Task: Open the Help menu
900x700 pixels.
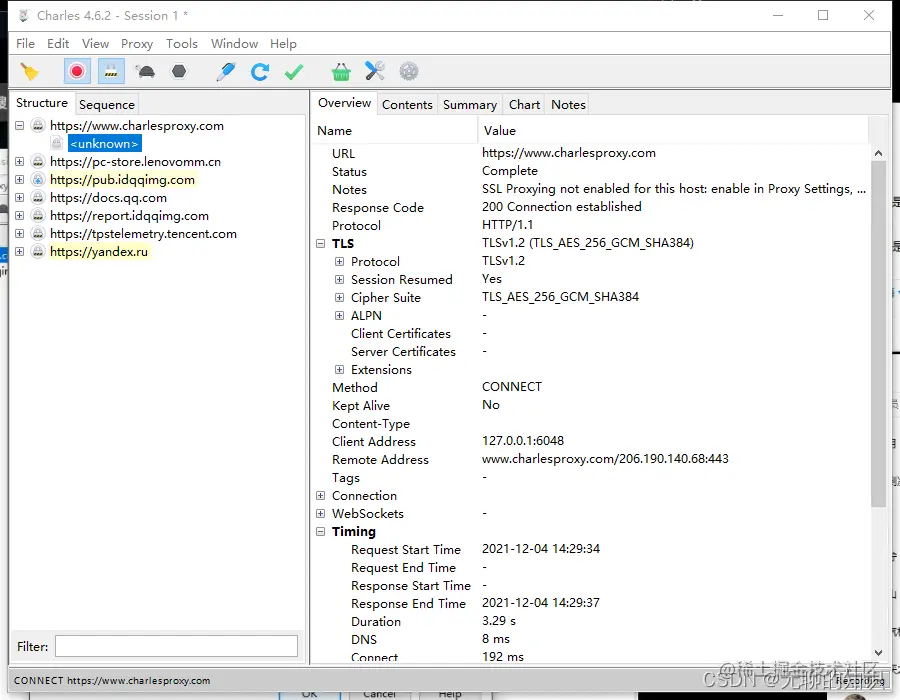Action: tap(283, 44)
